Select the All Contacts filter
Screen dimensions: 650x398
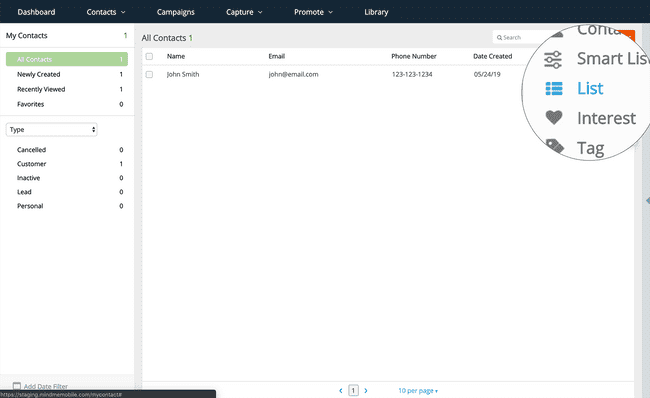tap(67, 59)
